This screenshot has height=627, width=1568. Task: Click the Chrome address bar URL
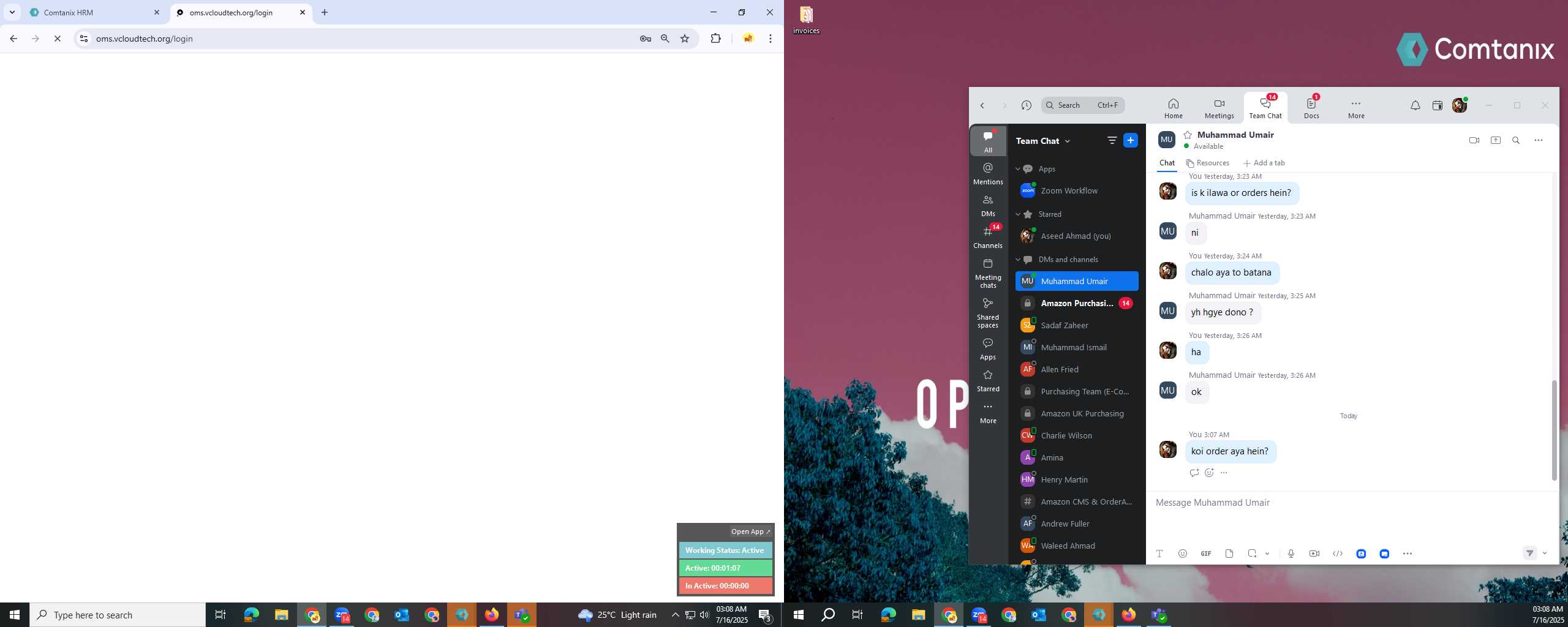pos(145,39)
